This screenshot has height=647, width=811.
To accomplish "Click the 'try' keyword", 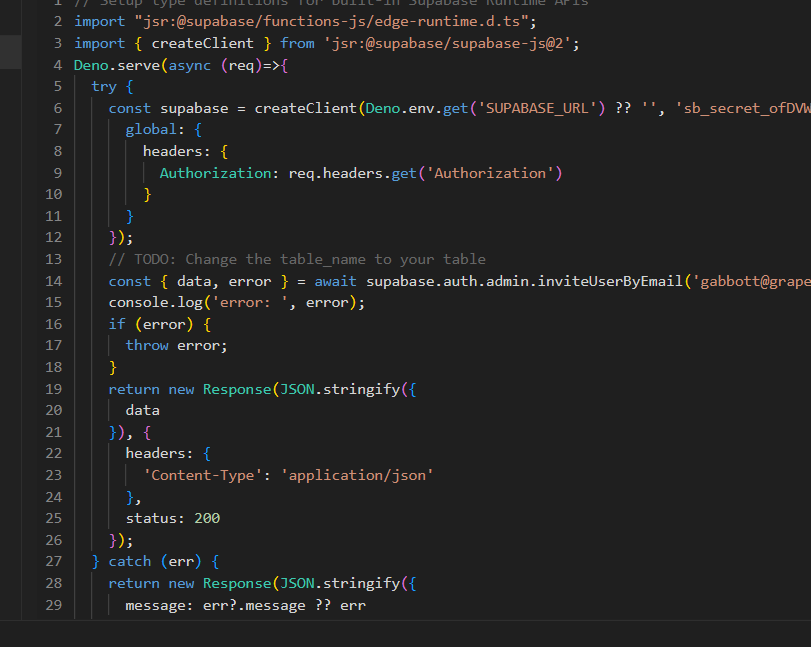I will pyautogui.click(x=104, y=86).
